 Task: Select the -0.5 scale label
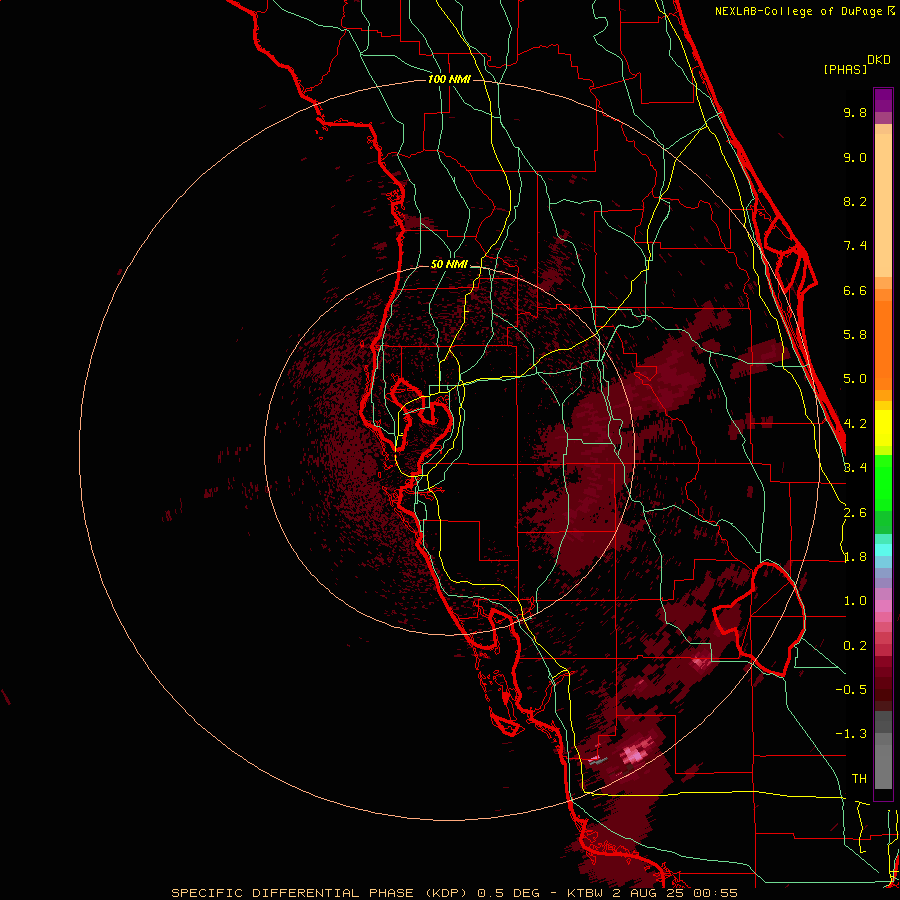[x=851, y=690]
